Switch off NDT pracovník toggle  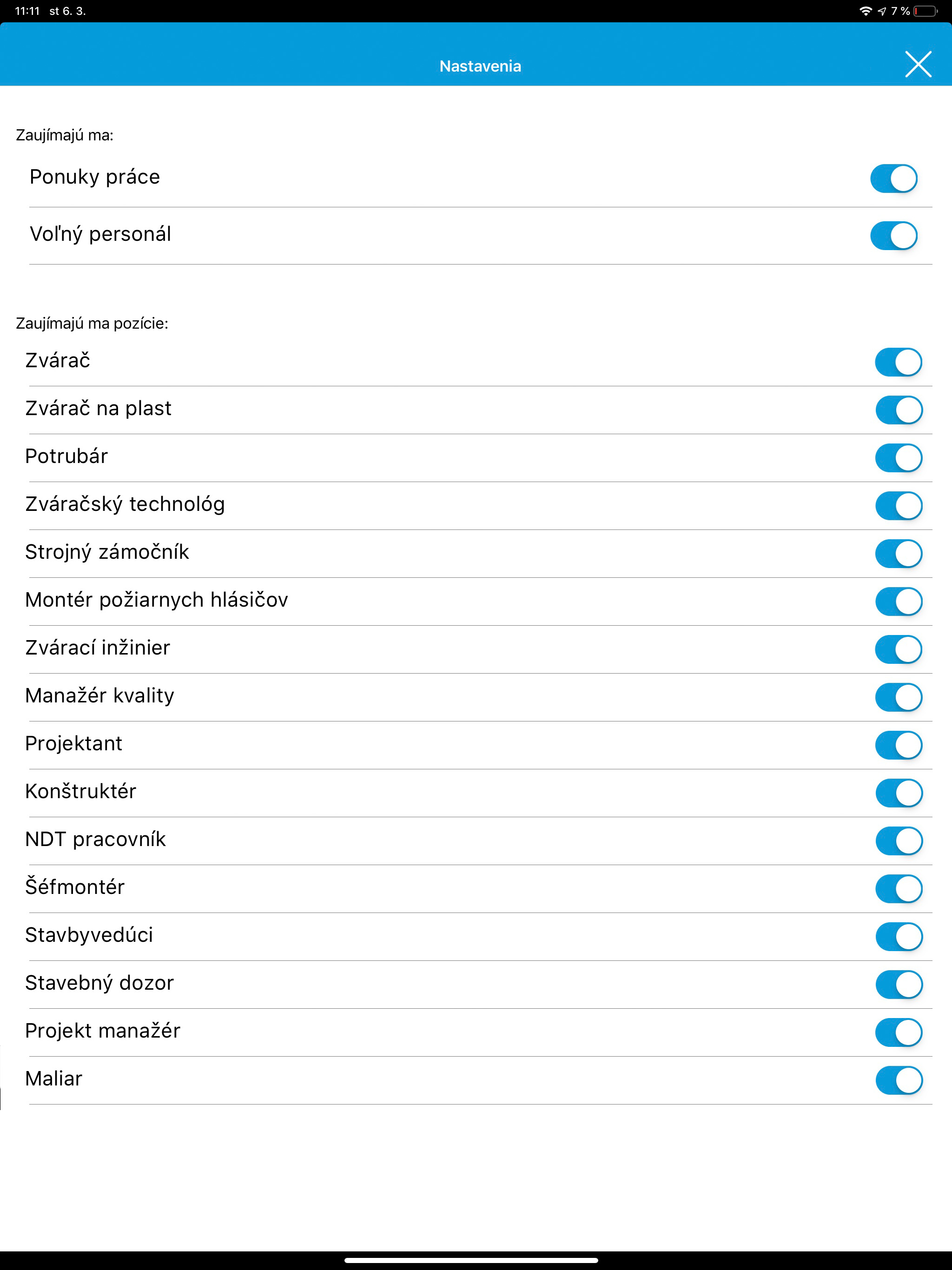899,840
